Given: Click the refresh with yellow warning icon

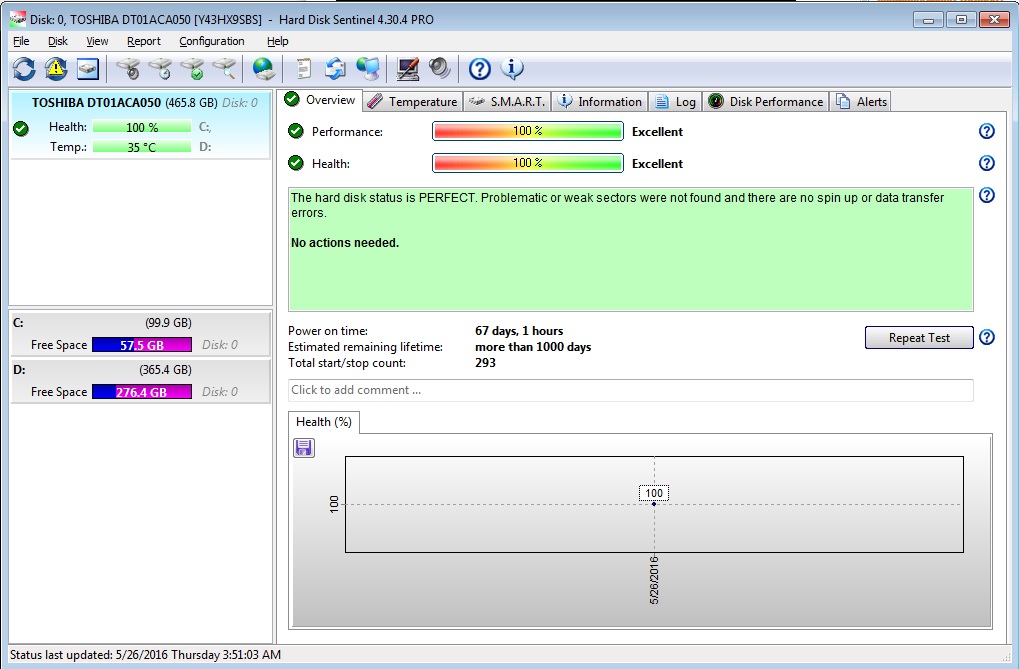Looking at the screenshot, I should 56,69.
